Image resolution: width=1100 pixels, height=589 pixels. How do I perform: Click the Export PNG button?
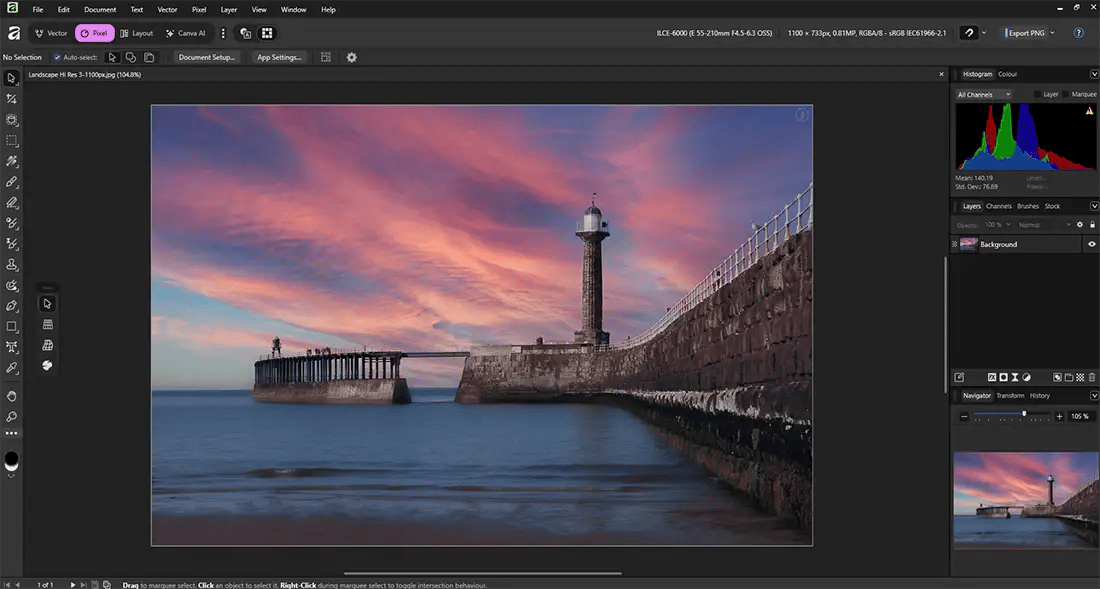point(1026,33)
